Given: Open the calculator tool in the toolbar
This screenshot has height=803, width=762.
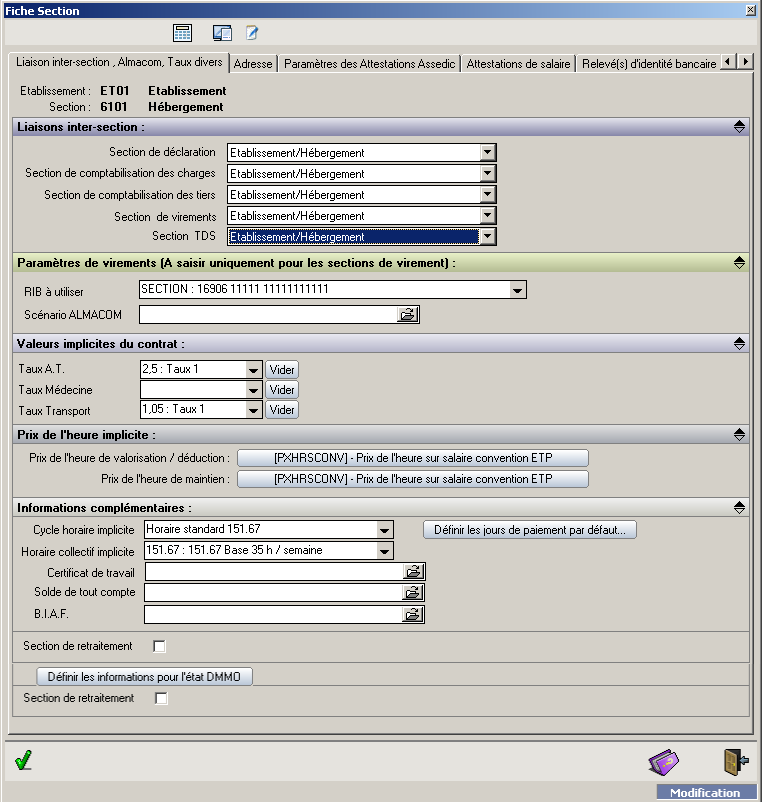Looking at the screenshot, I should pyautogui.click(x=182, y=33).
